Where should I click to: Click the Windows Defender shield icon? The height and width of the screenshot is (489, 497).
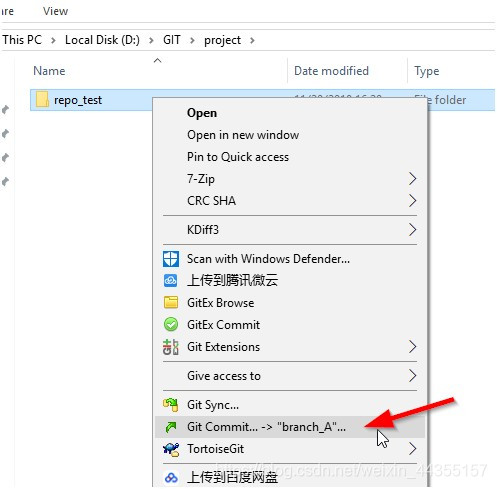(x=171, y=259)
